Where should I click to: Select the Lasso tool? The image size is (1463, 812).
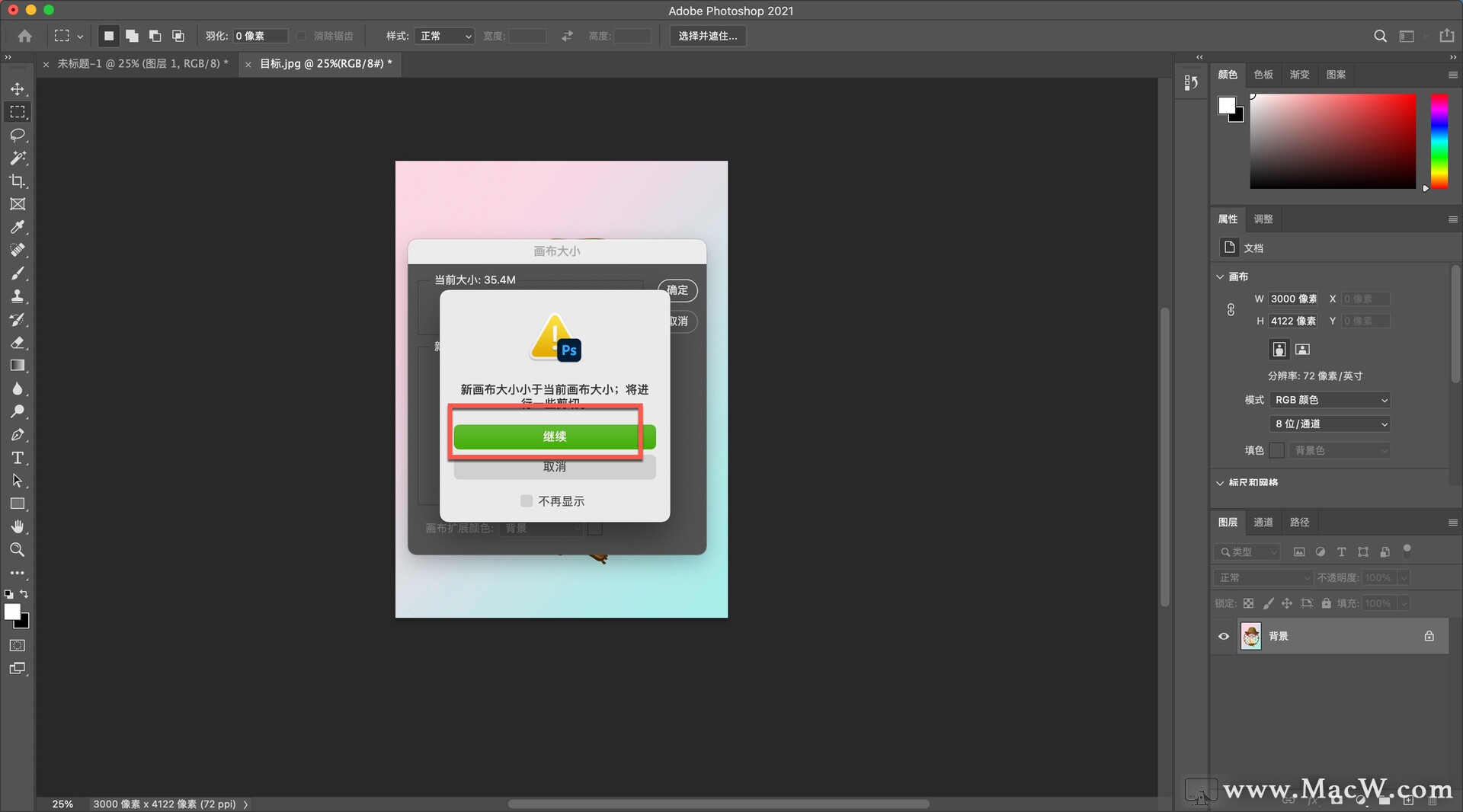point(18,135)
